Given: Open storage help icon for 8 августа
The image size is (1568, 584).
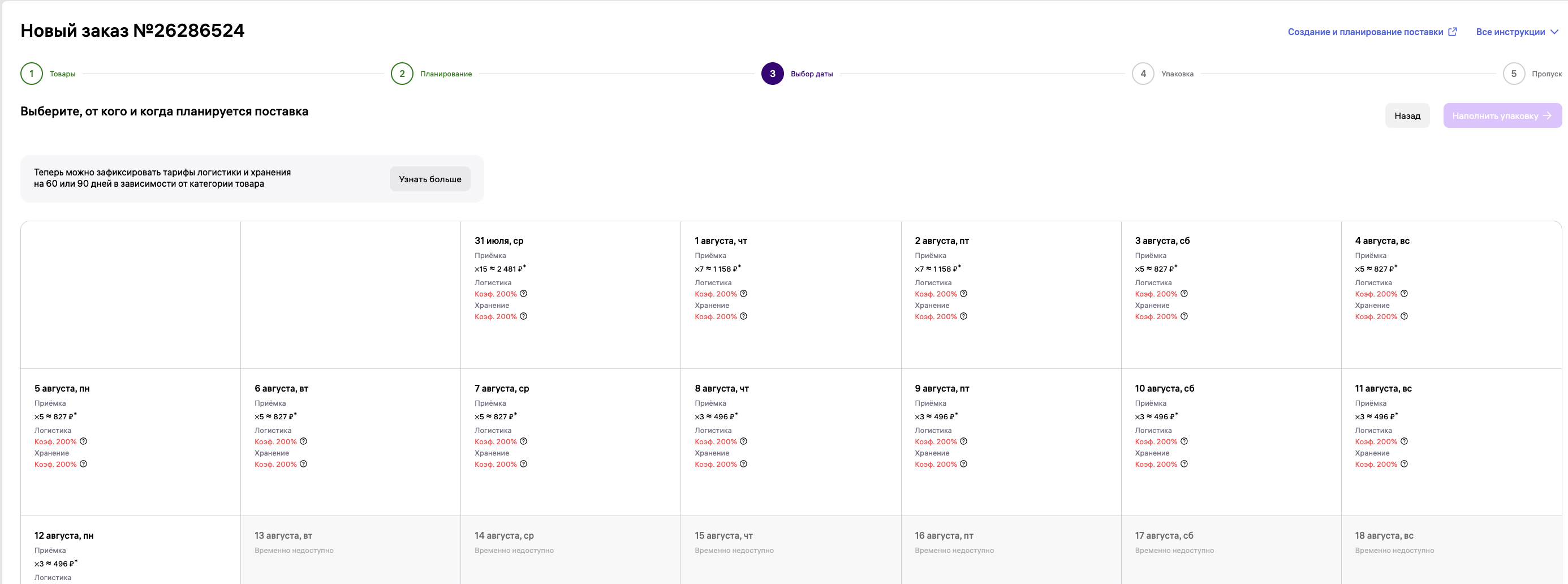Looking at the screenshot, I should [743, 463].
